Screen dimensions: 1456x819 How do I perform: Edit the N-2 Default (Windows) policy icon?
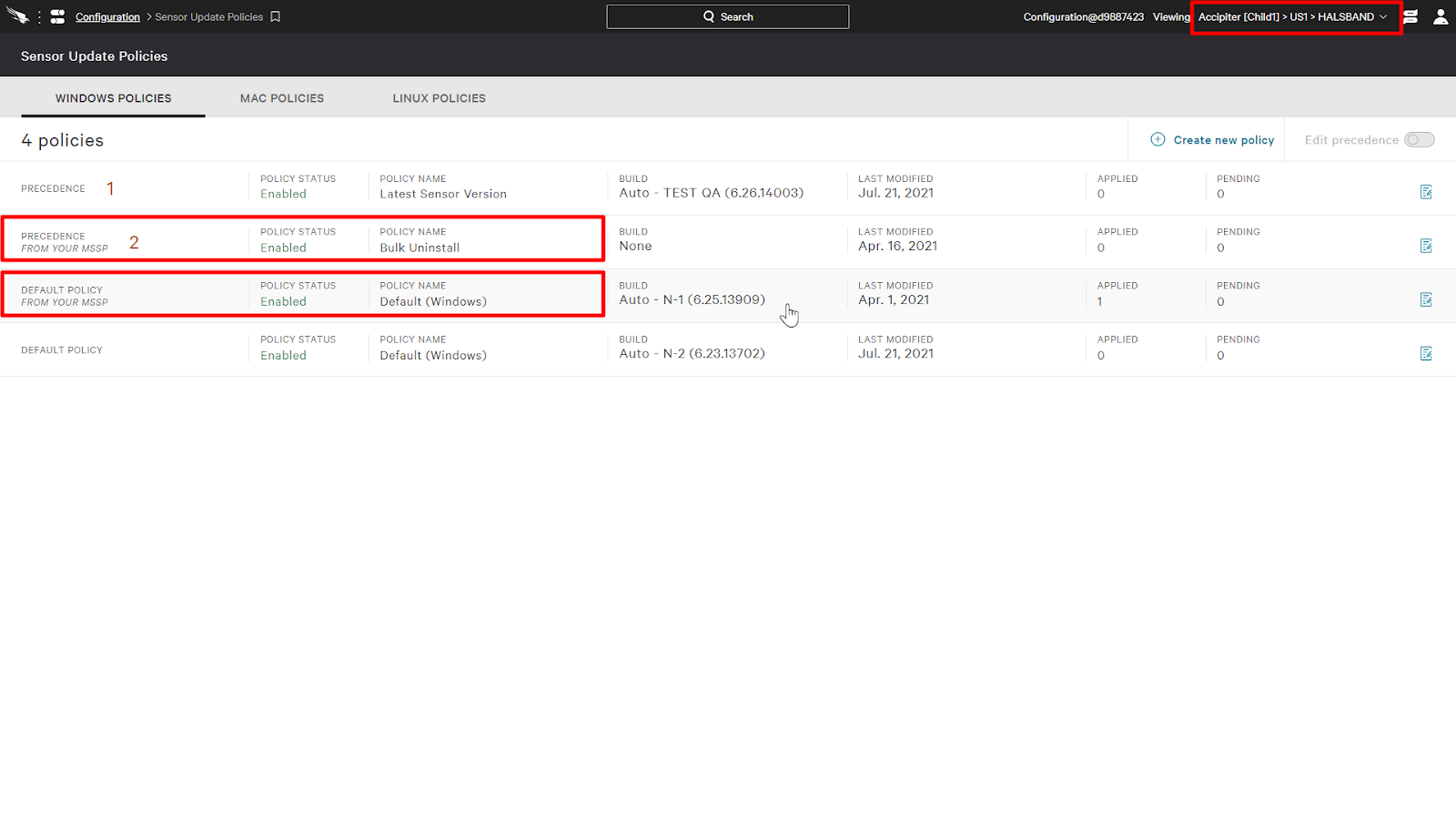(x=1426, y=353)
